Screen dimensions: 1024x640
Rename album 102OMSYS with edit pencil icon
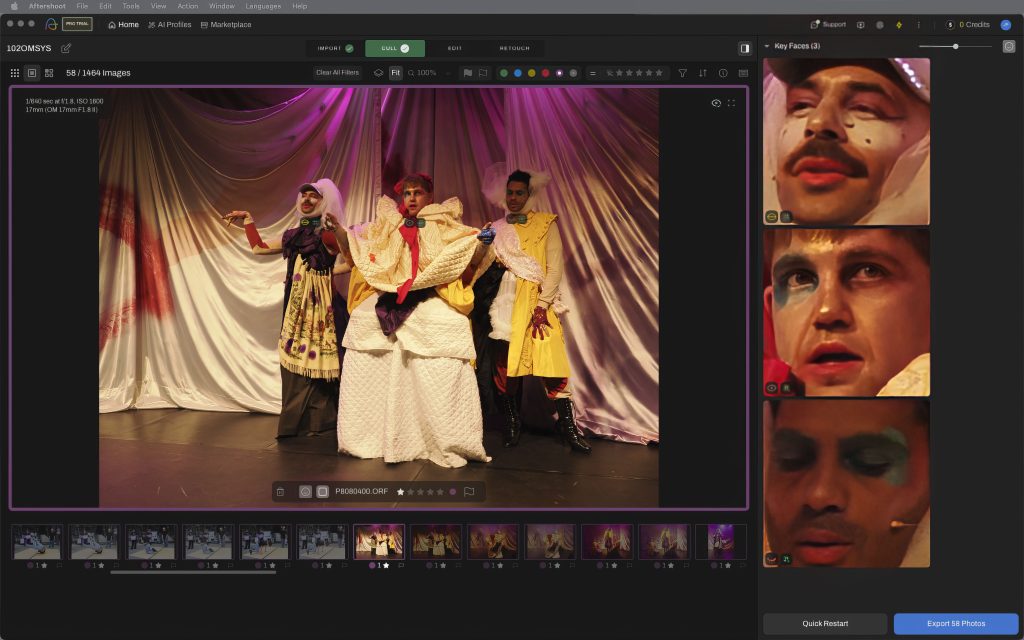(x=66, y=48)
